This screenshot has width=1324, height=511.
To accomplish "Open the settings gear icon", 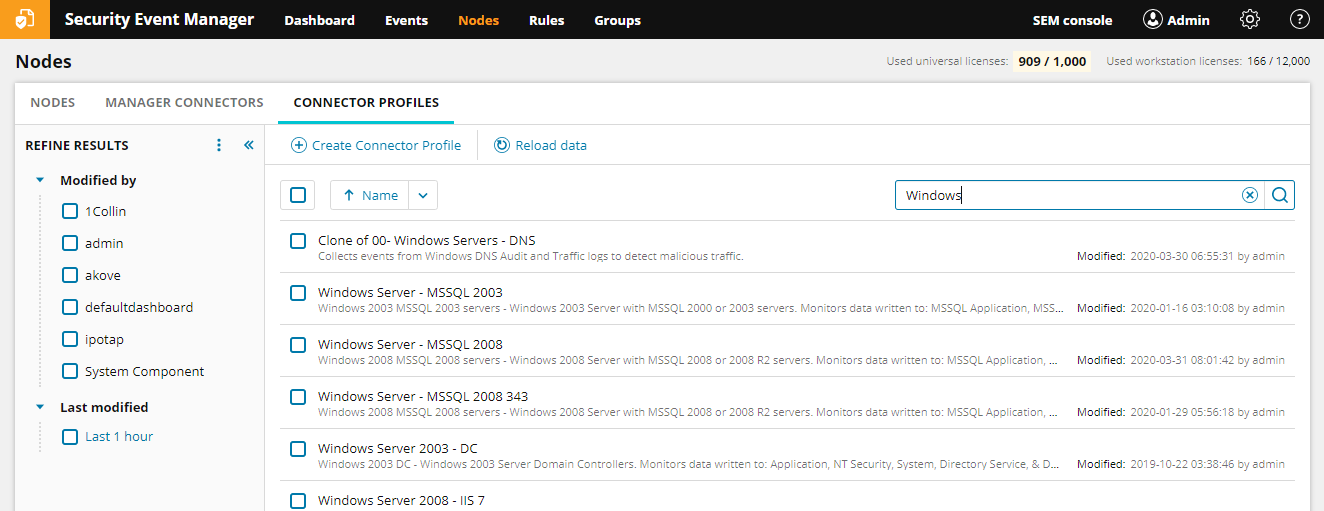I will 1250,19.
